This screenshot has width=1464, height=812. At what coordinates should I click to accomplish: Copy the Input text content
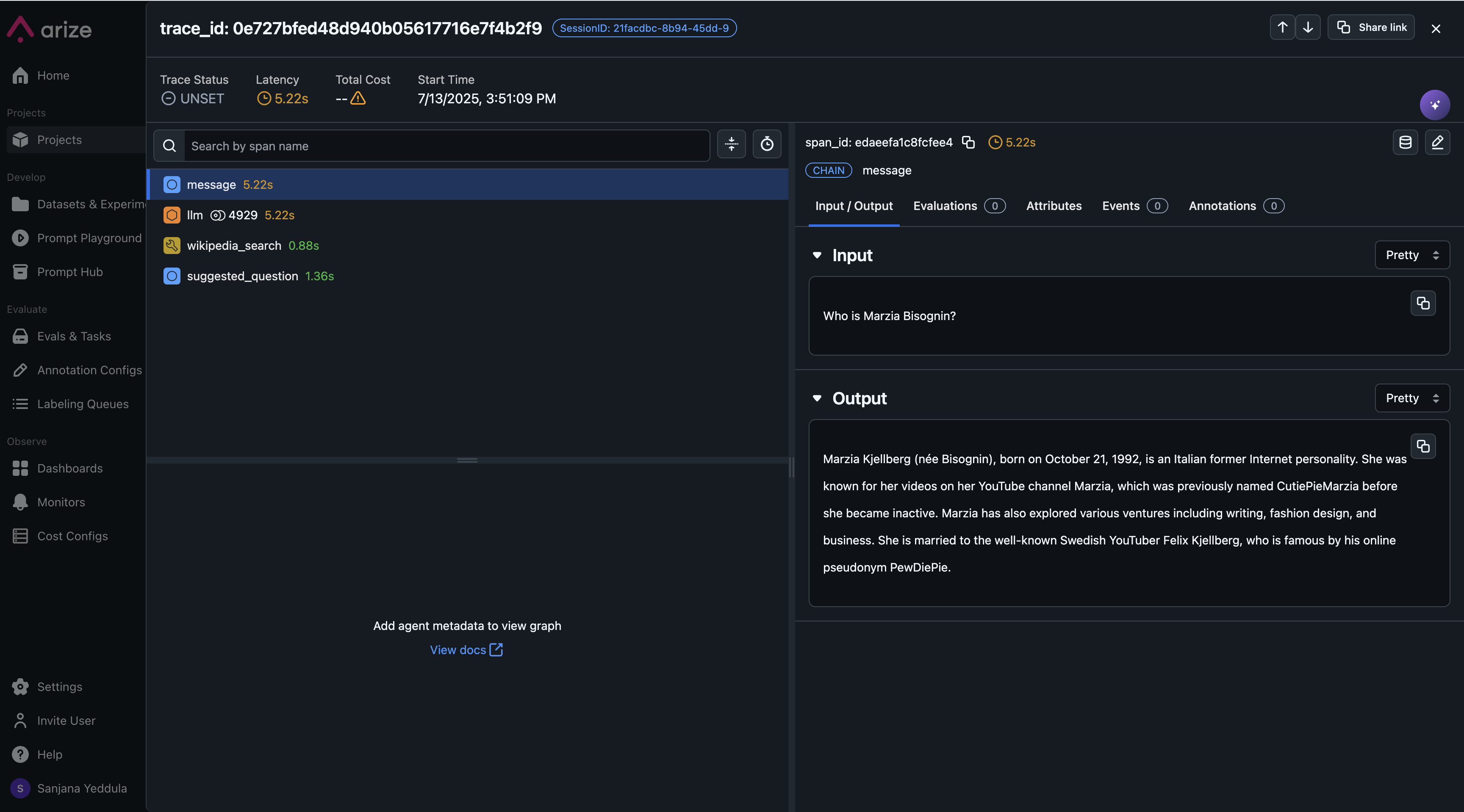(x=1422, y=303)
